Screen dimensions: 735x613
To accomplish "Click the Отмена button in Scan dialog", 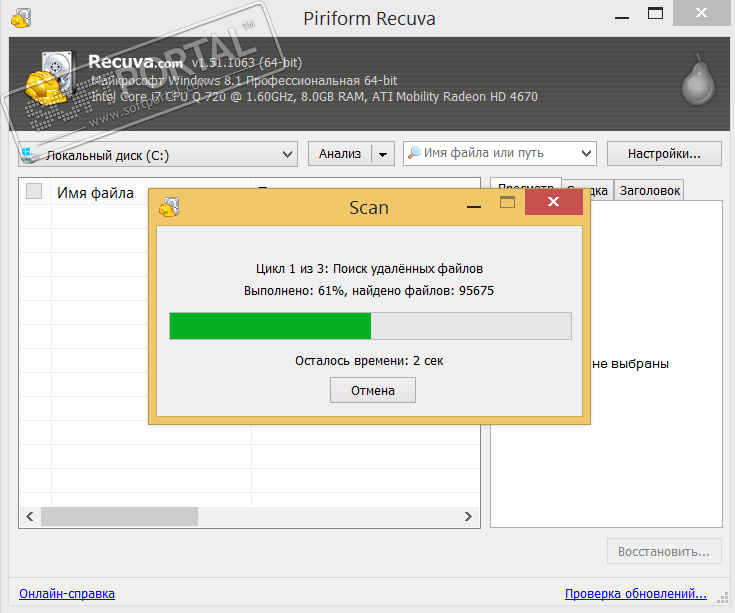I will coord(373,390).
